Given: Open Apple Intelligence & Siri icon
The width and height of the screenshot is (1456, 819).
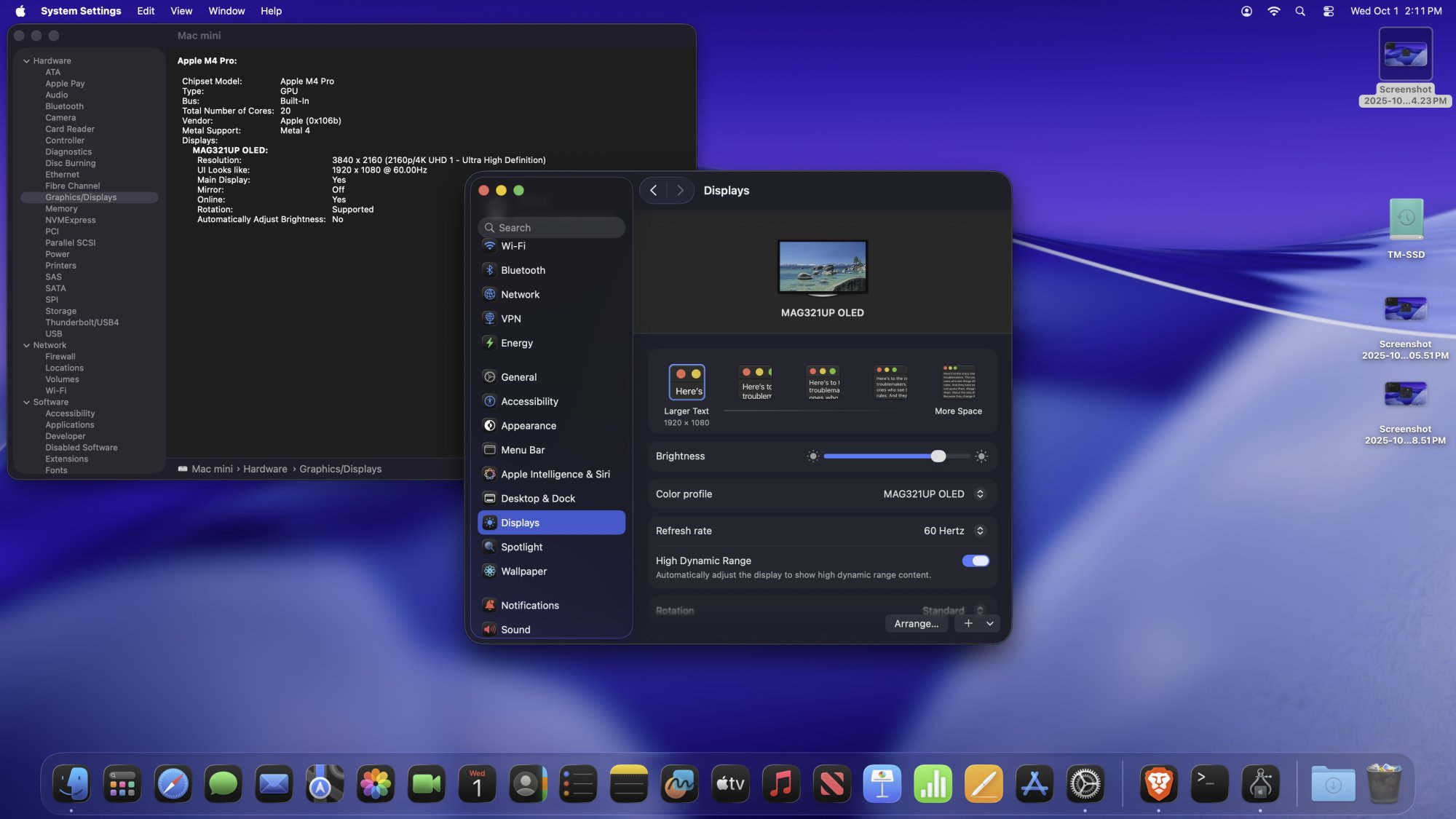Looking at the screenshot, I should pyautogui.click(x=490, y=474).
